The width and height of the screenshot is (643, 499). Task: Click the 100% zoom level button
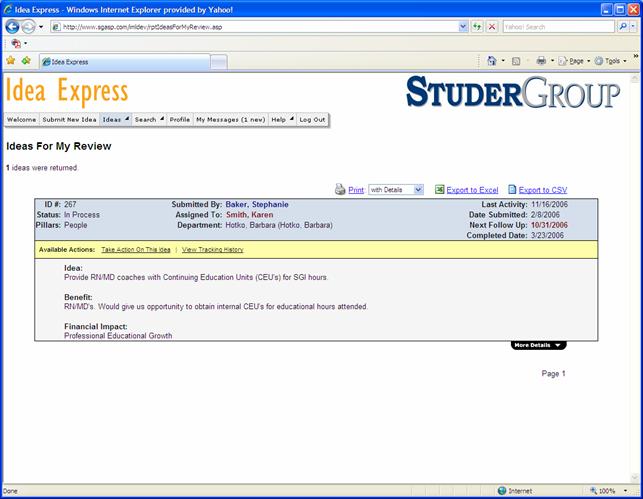pos(603,491)
